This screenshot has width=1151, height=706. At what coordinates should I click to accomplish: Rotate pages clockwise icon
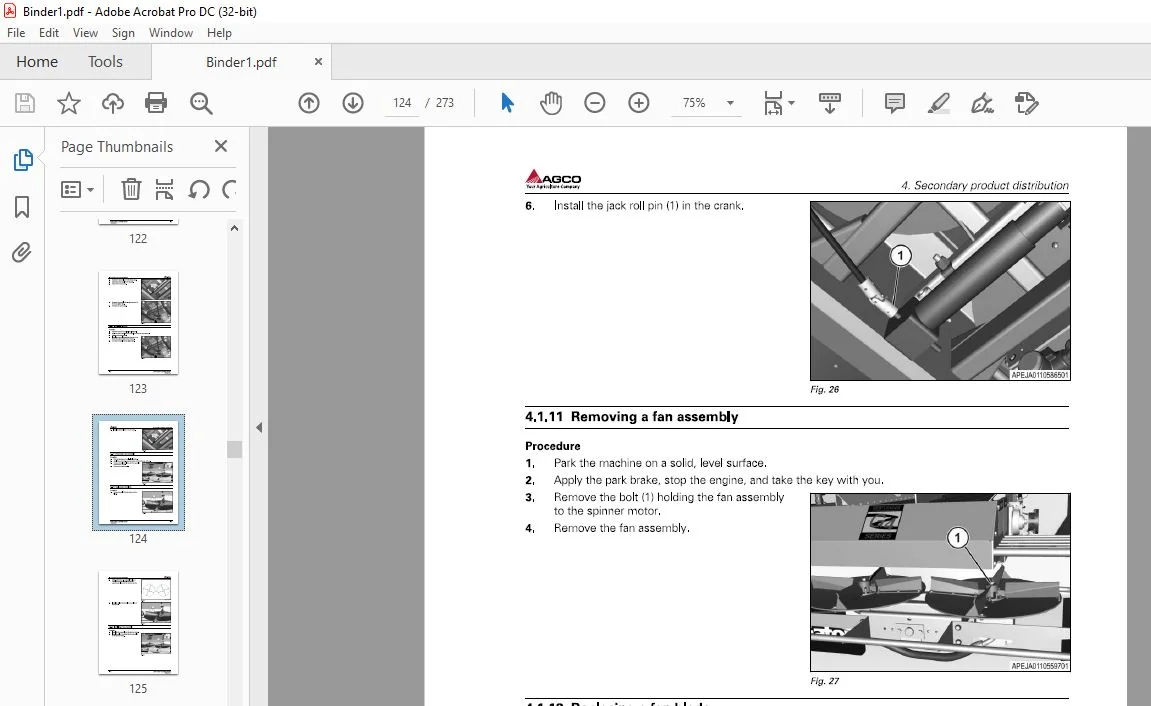point(229,189)
